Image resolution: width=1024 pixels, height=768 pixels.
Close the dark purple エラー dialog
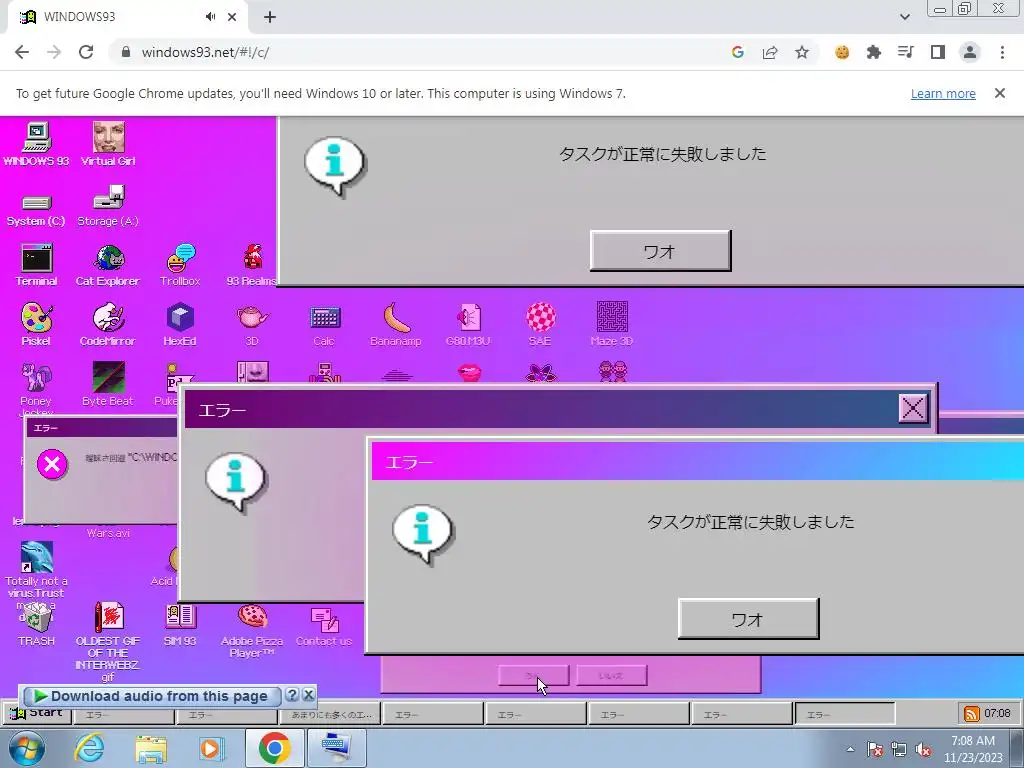click(912, 409)
